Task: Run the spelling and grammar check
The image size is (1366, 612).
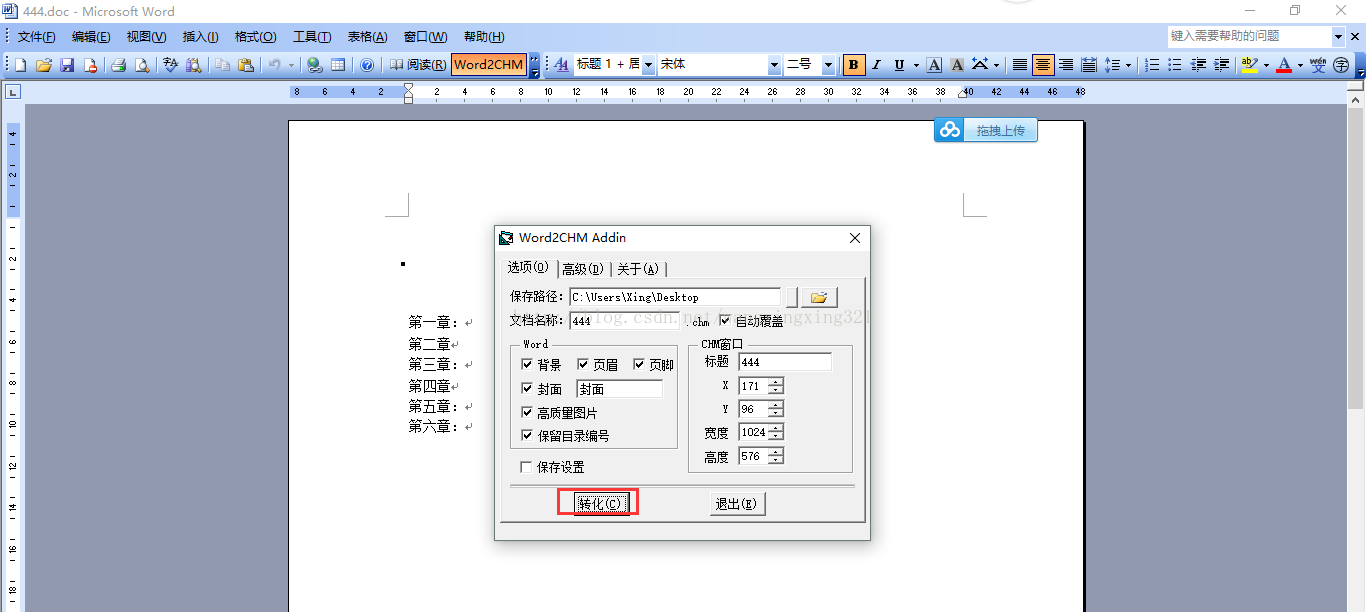Action: pos(170,65)
